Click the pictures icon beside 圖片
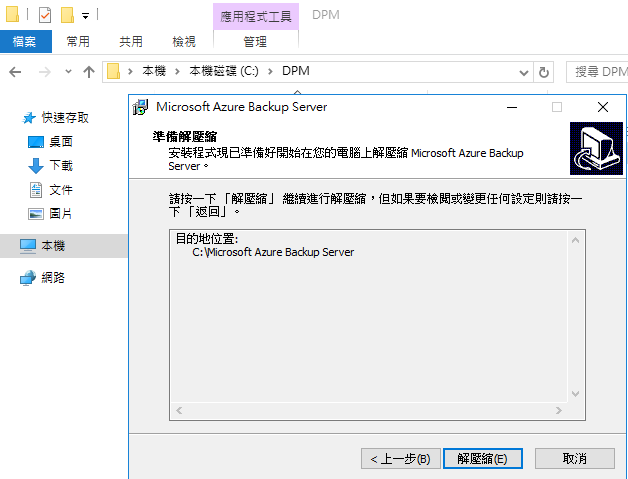The image size is (628, 479). pos(36,214)
